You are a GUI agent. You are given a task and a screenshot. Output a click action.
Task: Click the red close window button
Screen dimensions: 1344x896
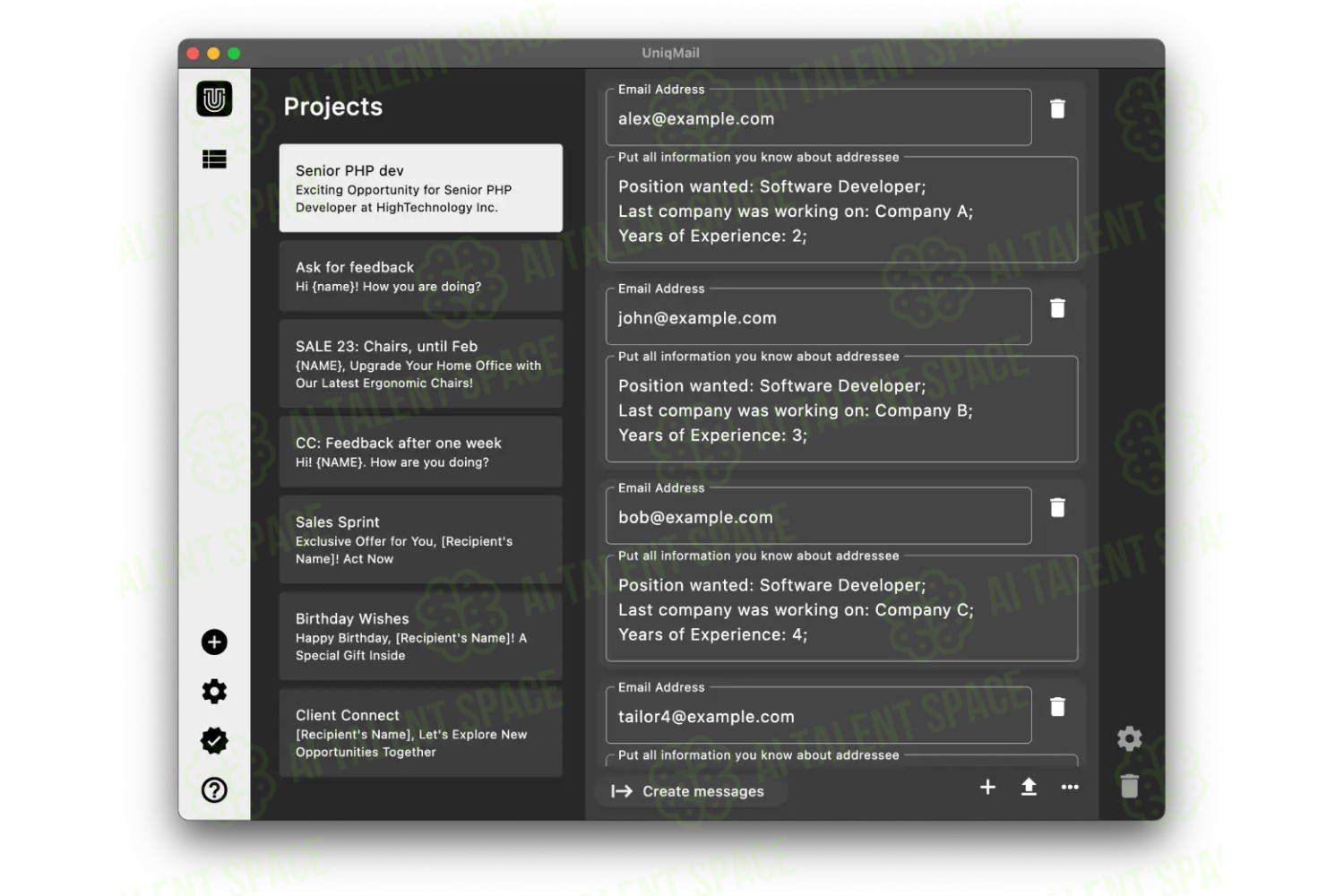193,54
